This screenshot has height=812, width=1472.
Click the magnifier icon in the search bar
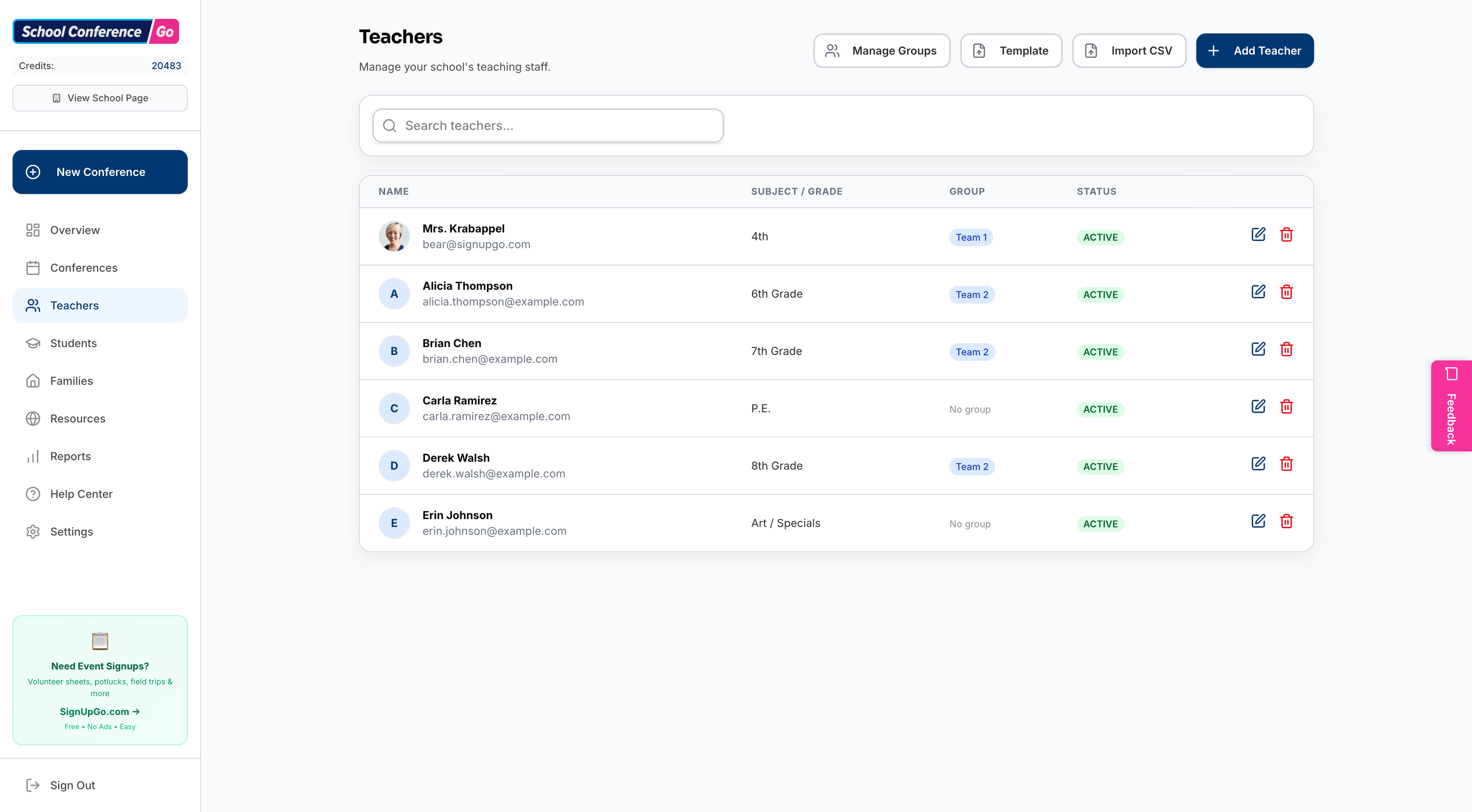(x=390, y=125)
